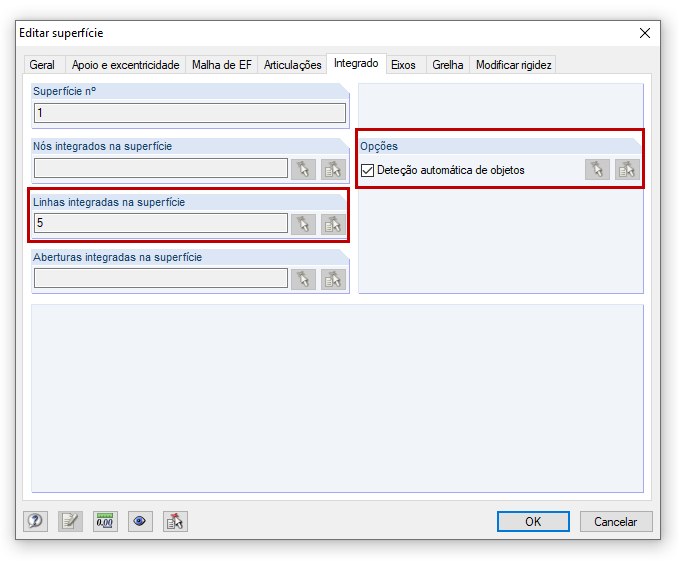Viewport: 678px width, 565px height.
Task: Select the Integrado tab
Action: [356, 64]
